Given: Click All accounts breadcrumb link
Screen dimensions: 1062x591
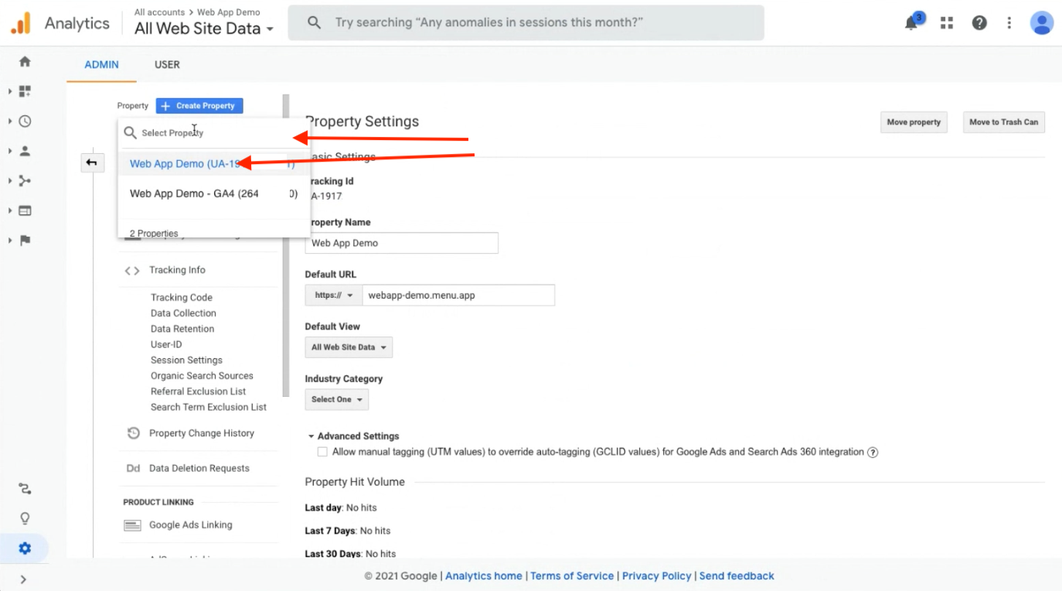Looking at the screenshot, I should tap(159, 12).
